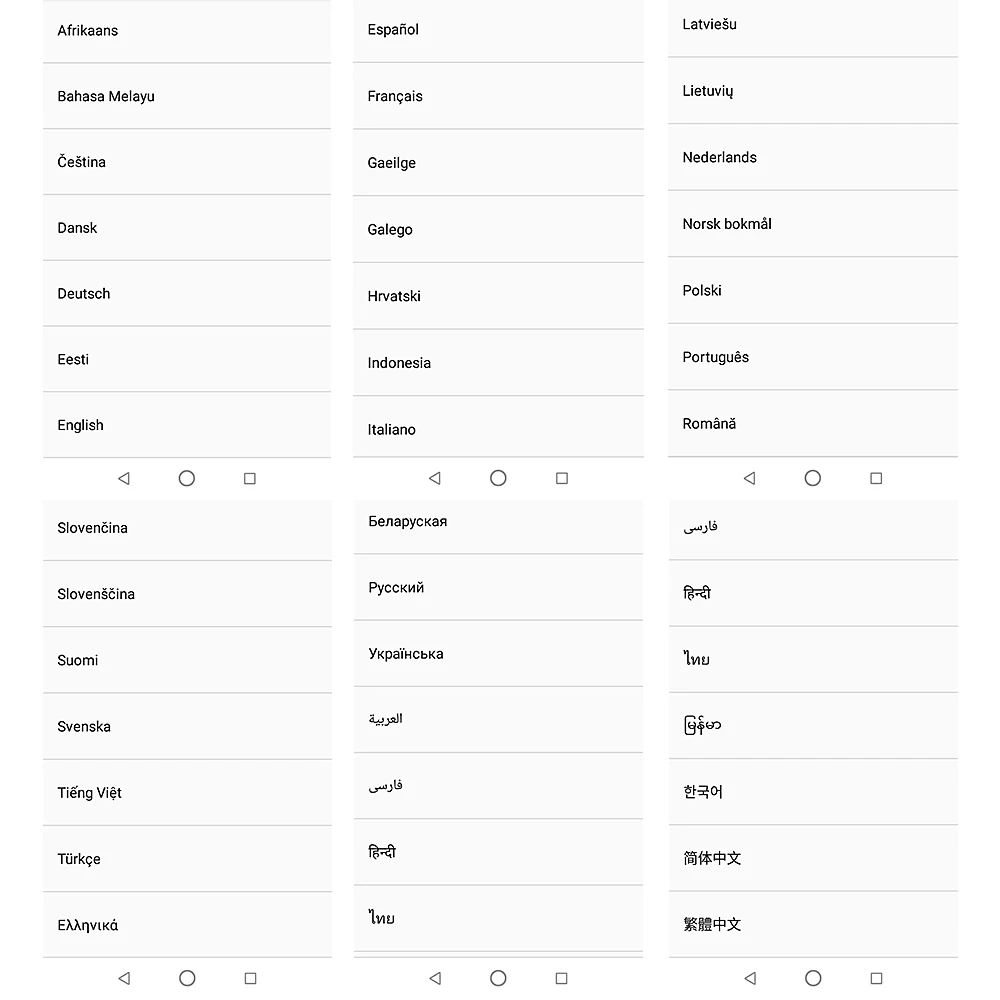Tap the back arrow below the English entry
1000x1000 pixels.
pyautogui.click(x=124, y=478)
